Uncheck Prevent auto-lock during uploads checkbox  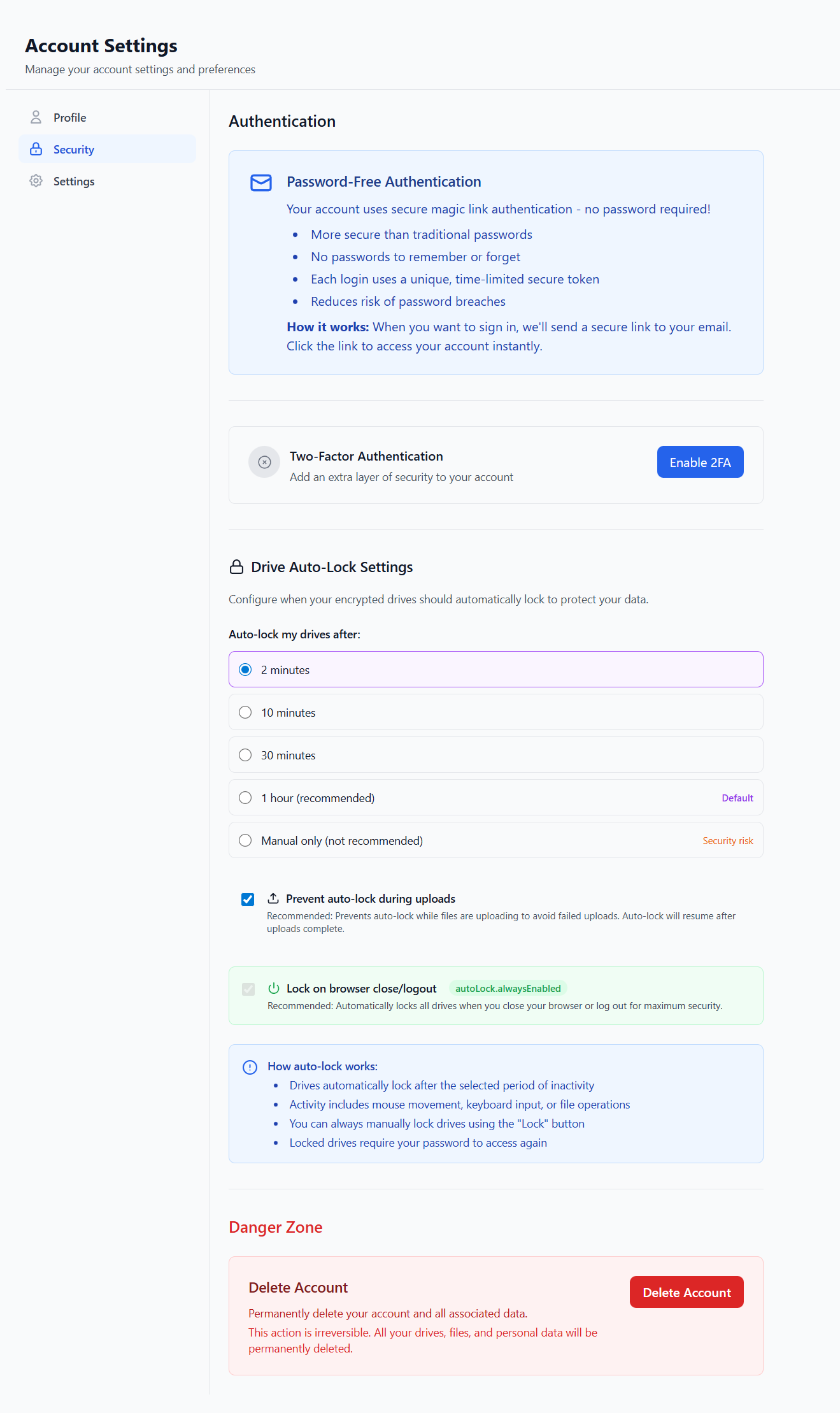(x=248, y=900)
